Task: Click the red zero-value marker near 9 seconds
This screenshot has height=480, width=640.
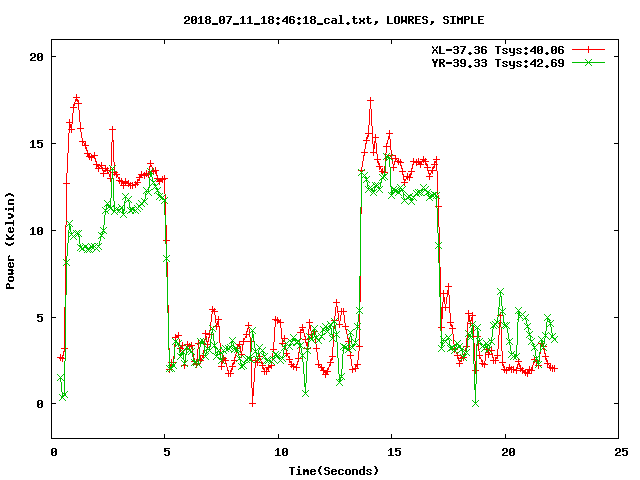Action: (x=253, y=404)
